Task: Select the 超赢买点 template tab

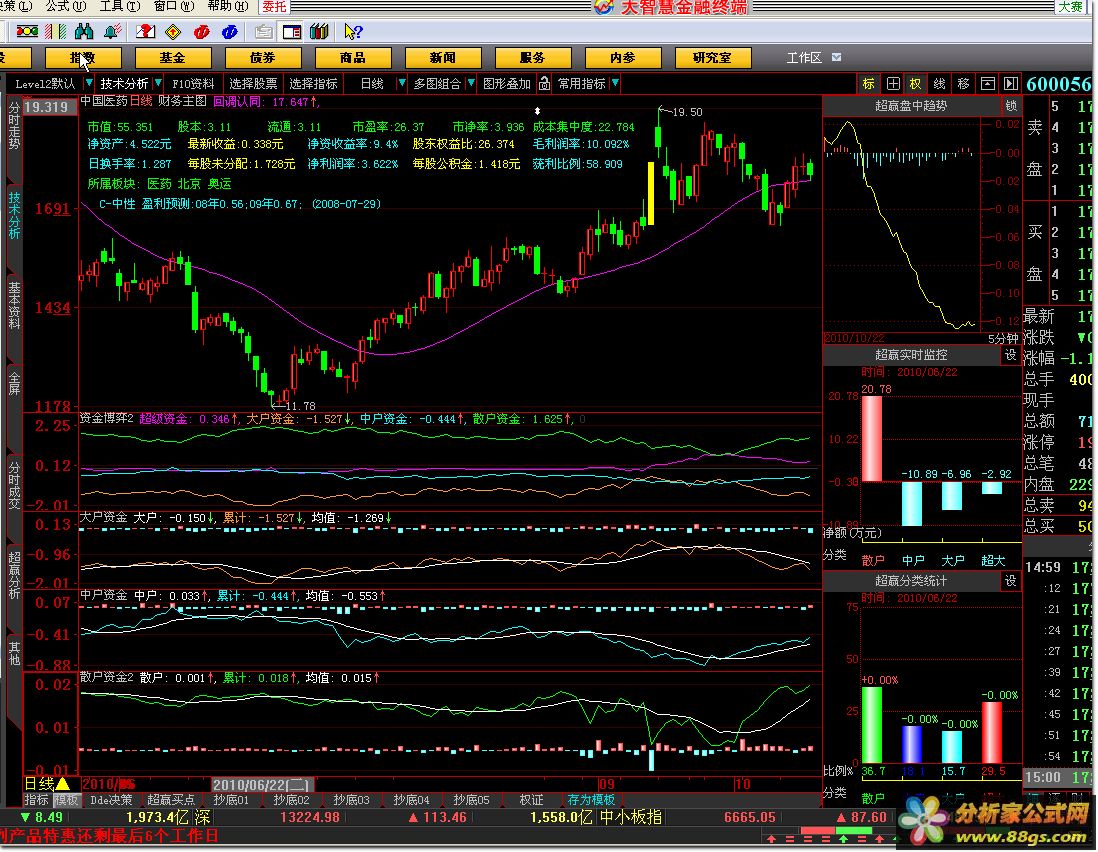Action: (x=170, y=799)
